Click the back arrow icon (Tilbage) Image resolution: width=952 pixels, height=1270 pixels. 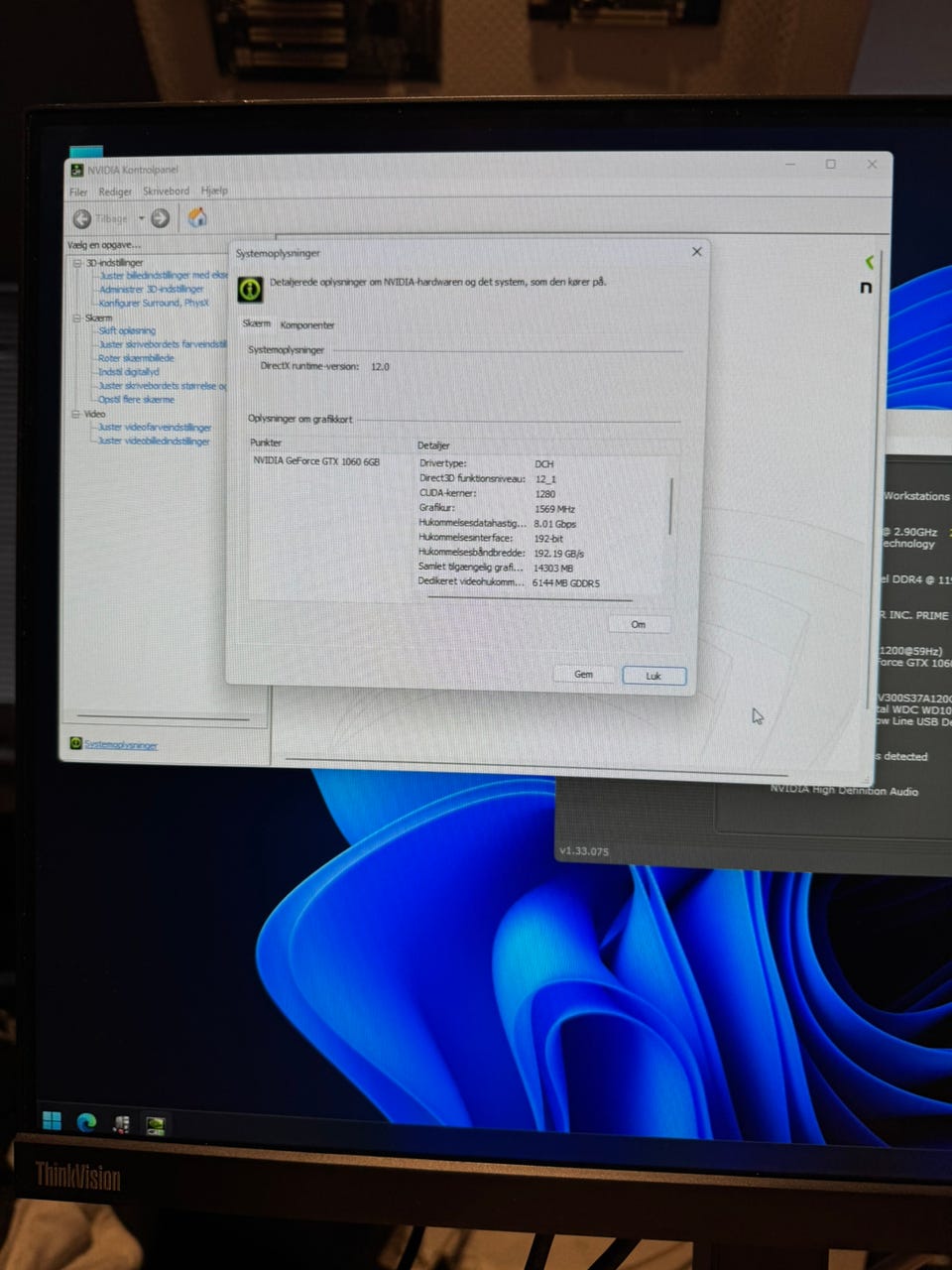point(82,218)
